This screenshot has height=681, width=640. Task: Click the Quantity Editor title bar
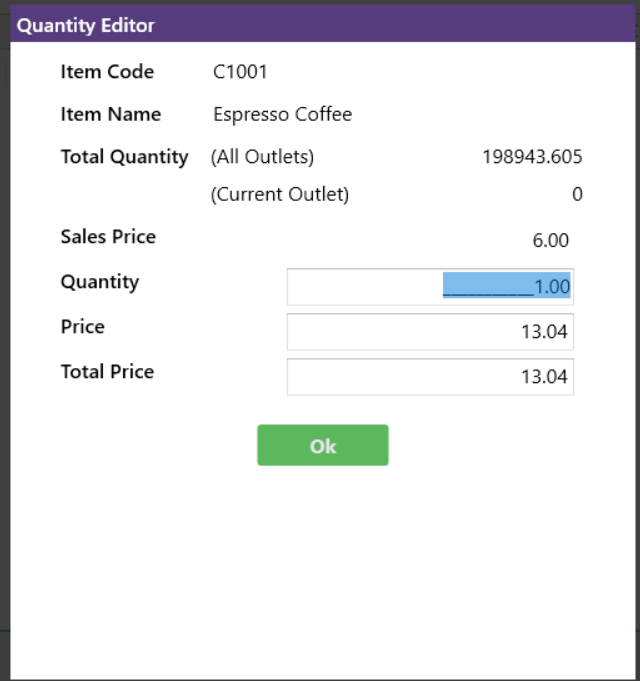click(323, 25)
